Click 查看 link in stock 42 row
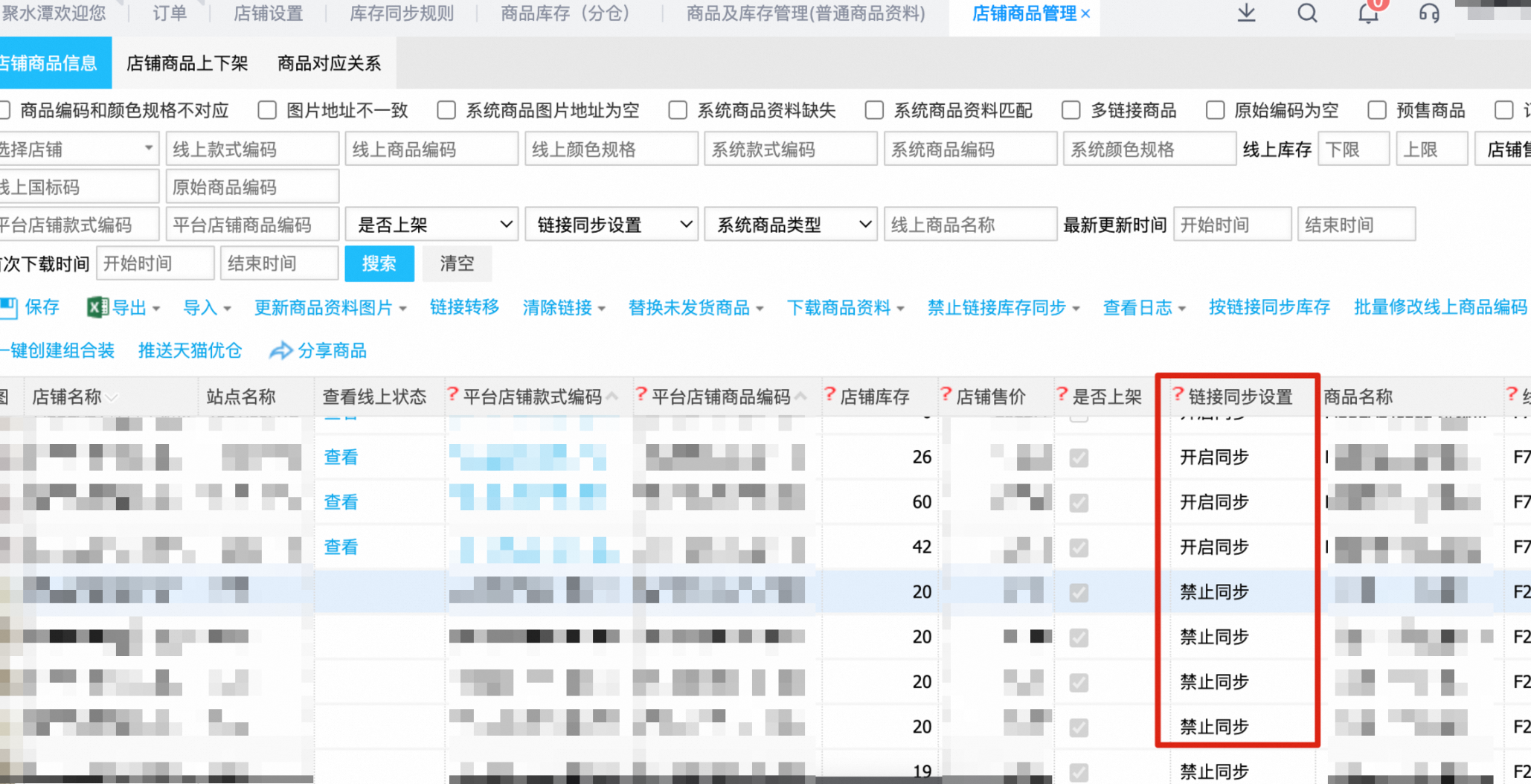Image resolution: width=1531 pixels, height=784 pixels. pos(341,547)
